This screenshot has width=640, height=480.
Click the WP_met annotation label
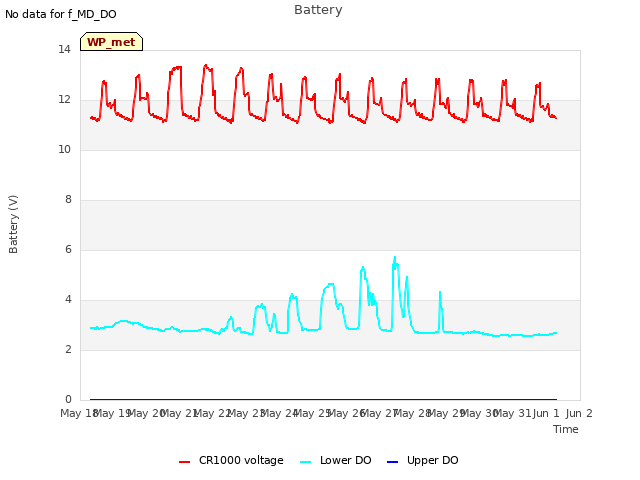111,42
